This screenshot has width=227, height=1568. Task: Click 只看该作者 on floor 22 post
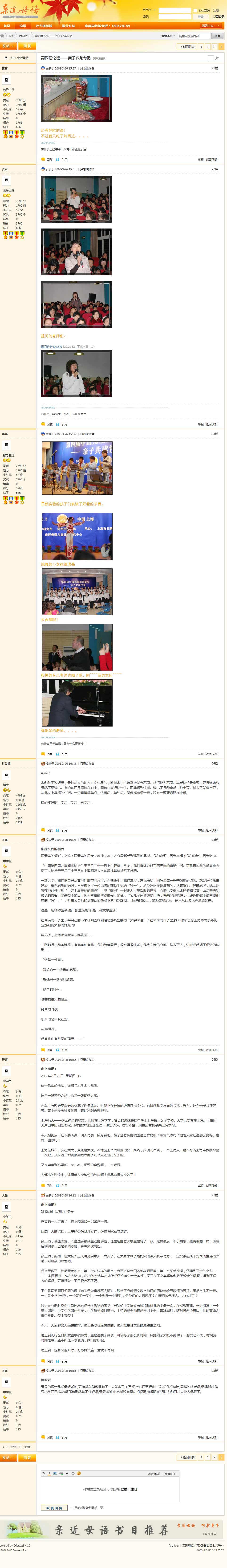88,169
